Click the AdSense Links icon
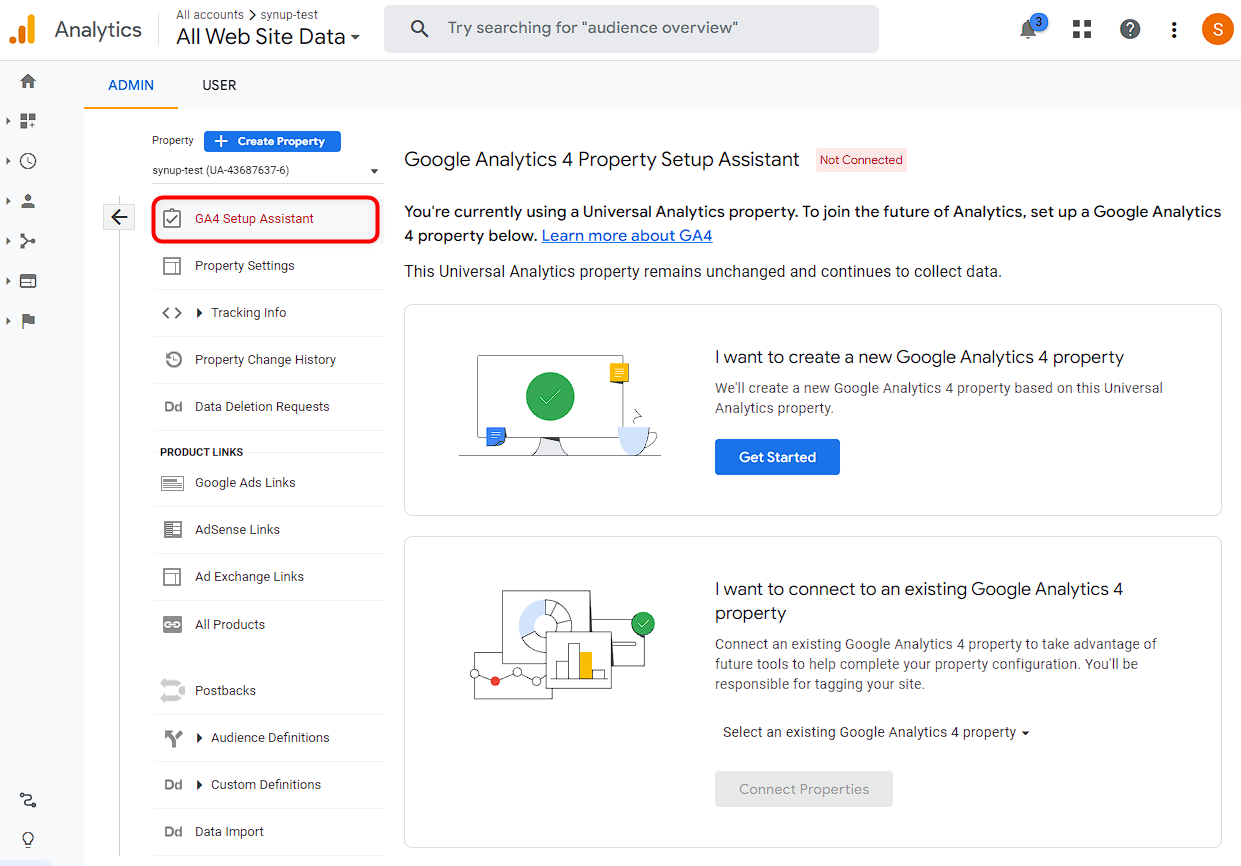This screenshot has height=866, width=1241. point(172,530)
